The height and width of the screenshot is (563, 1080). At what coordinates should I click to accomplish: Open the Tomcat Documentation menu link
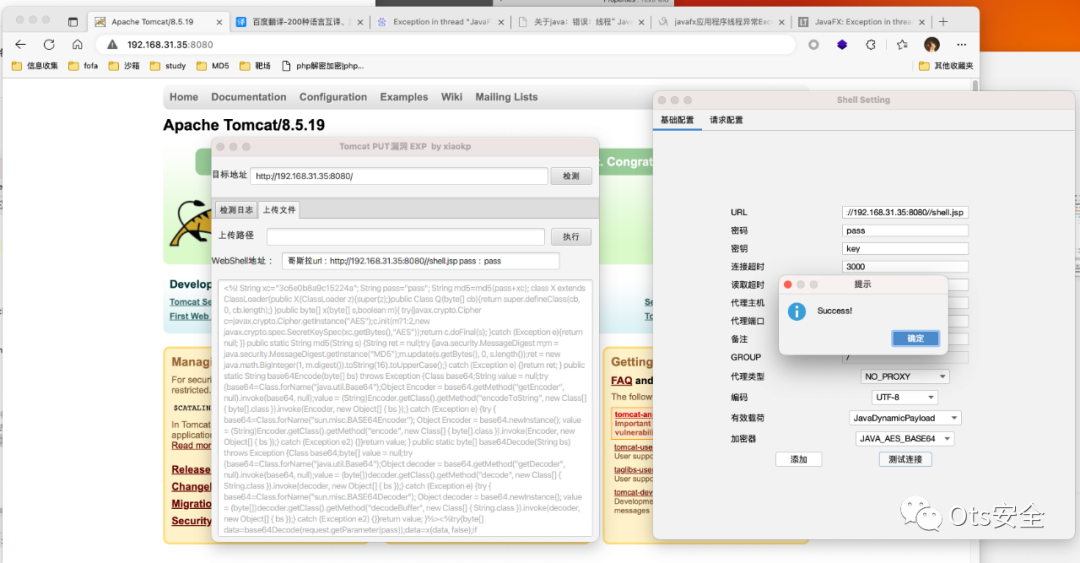click(x=249, y=97)
